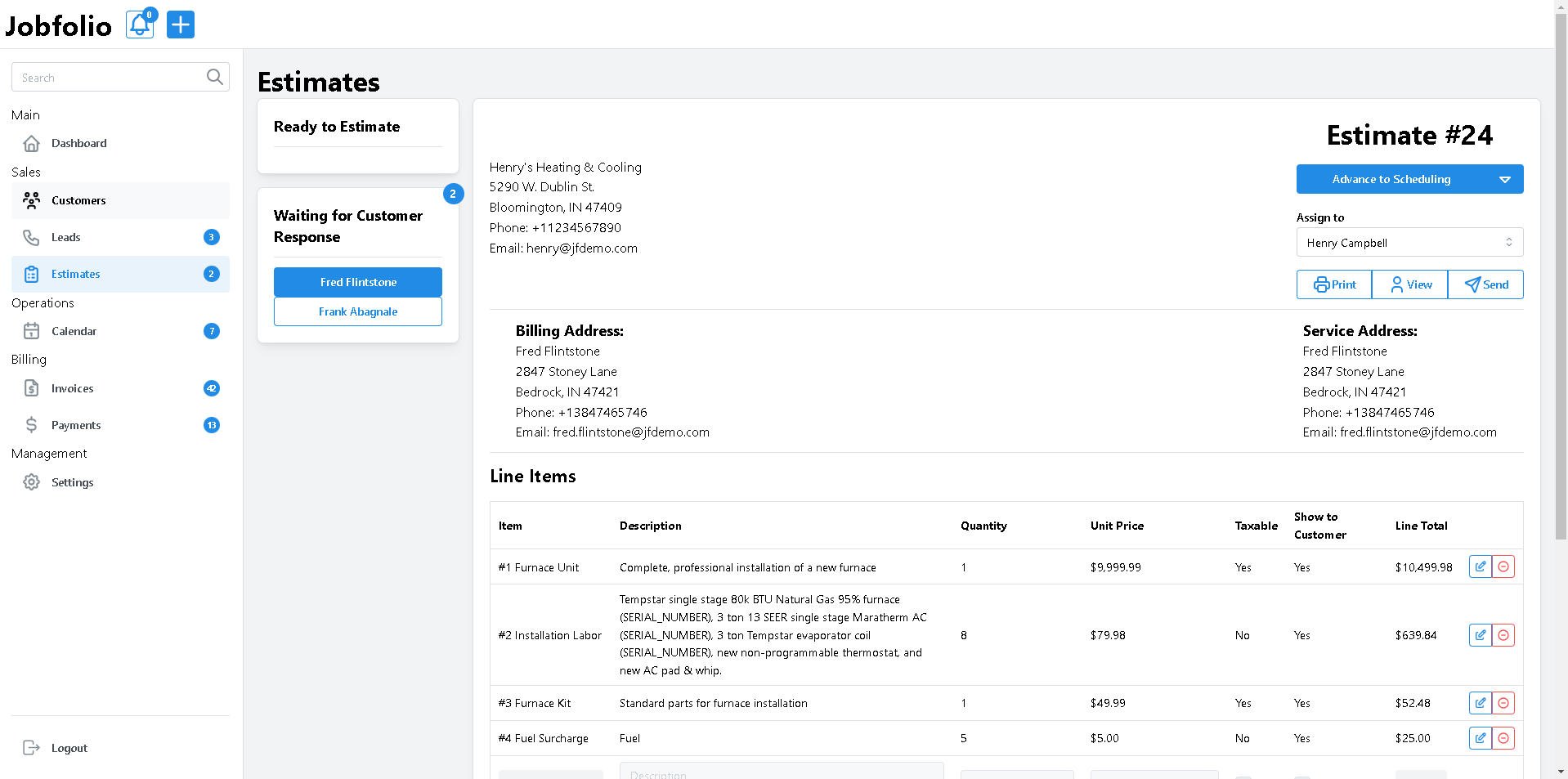Delete the Fuel Surcharge line item
This screenshot has height=779, width=1568.
(x=1503, y=738)
